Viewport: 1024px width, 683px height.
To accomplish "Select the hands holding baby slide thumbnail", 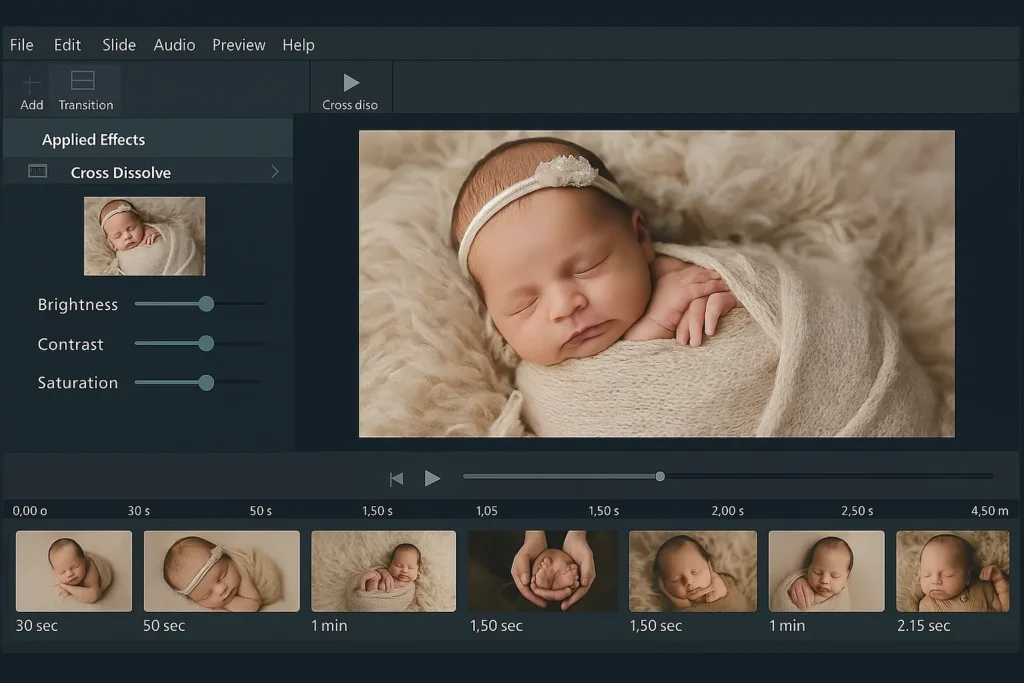I will pos(542,571).
